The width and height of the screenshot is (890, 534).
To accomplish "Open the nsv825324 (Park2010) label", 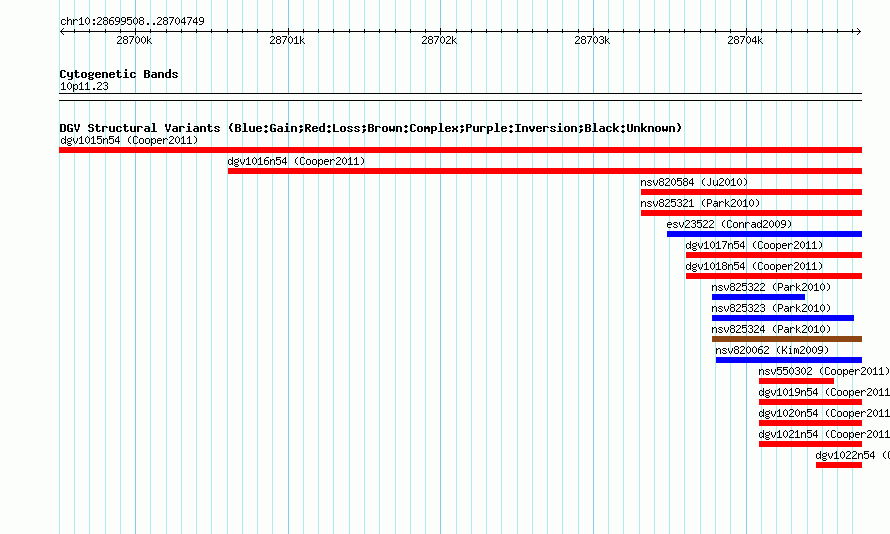I will 771,329.
